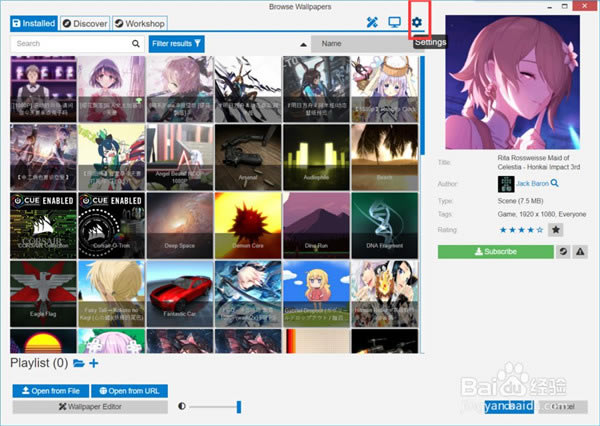This screenshot has width=600, height=426.
Task: Open Steam page icon beside Subscribe
Action: [x=563, y=251]
